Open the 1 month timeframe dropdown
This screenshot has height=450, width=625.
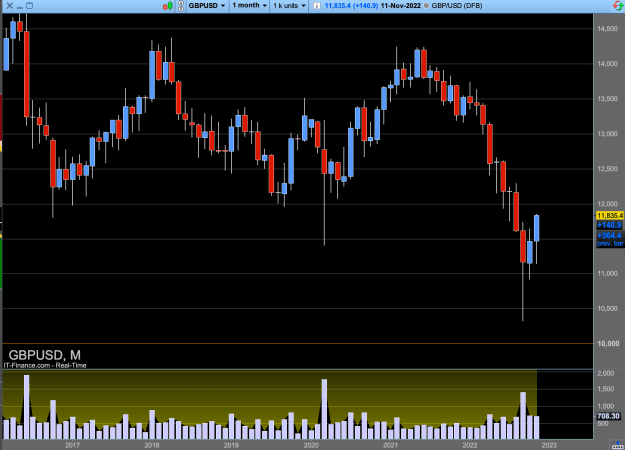click(250, 6)
